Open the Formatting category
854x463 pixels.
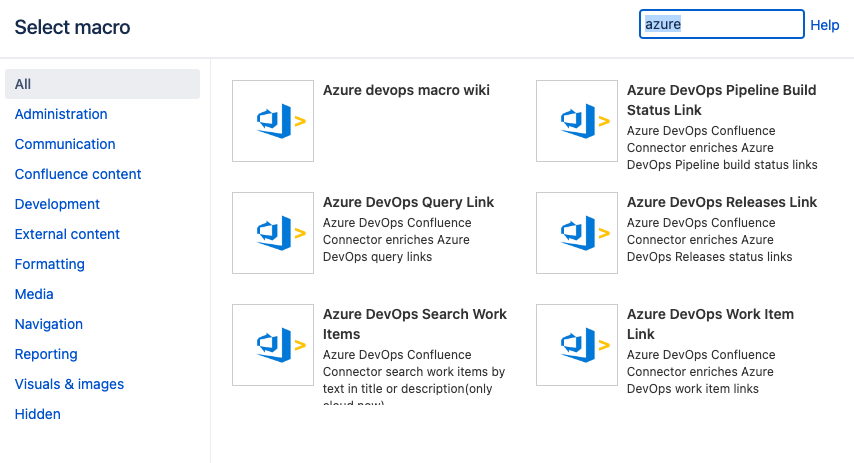49,264
